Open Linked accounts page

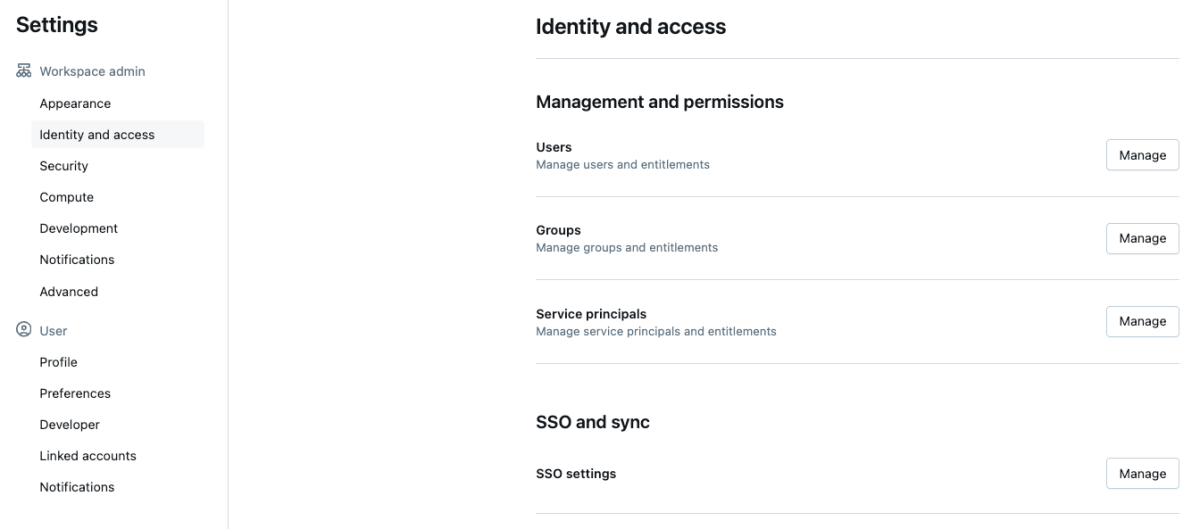click(x=88, y=456)
